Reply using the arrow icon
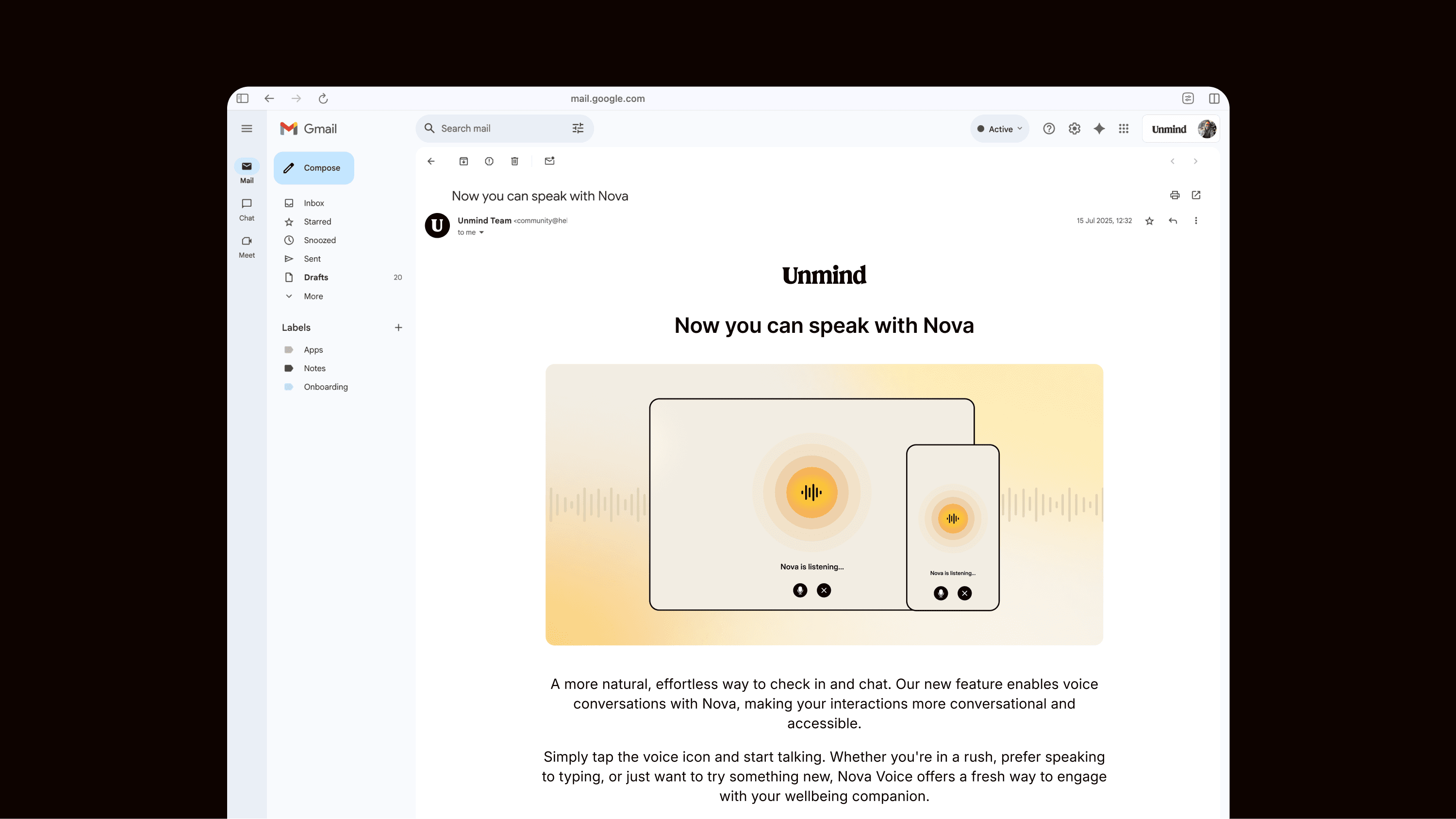This screenshot has width=1456, height=819. pos(1173,221)
